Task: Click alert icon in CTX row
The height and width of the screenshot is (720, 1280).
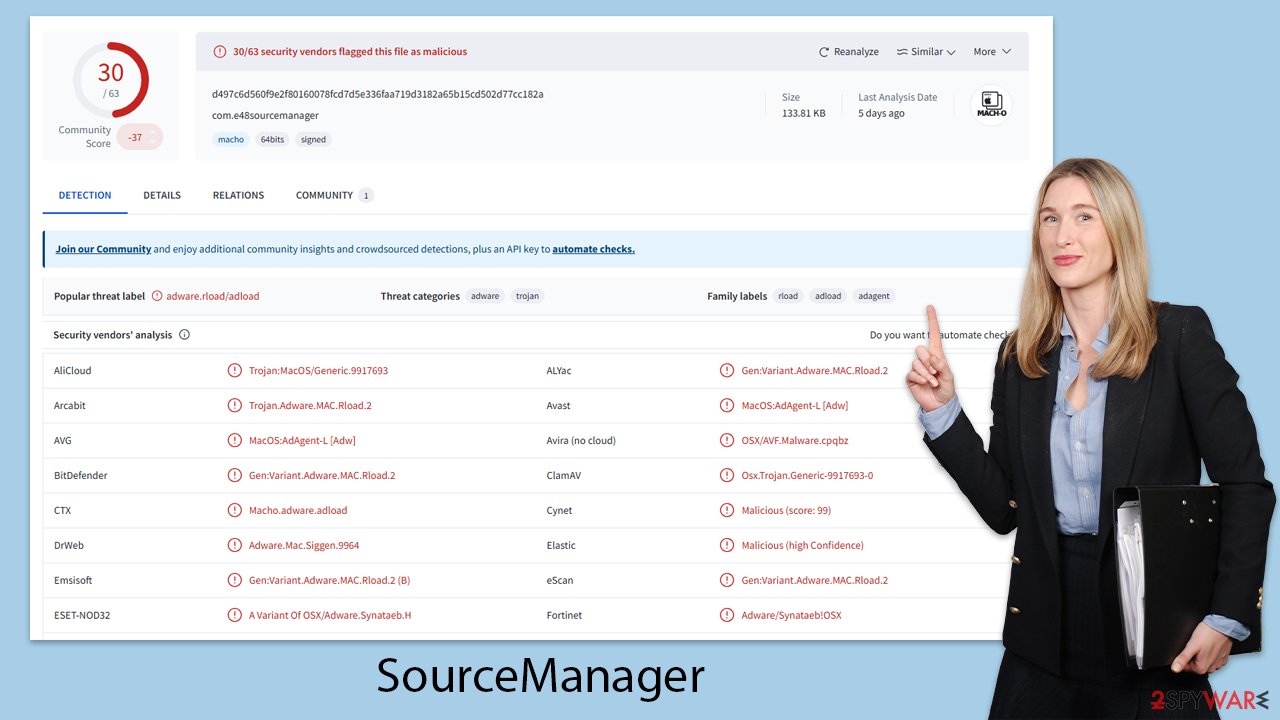Action: pos(235,510)
